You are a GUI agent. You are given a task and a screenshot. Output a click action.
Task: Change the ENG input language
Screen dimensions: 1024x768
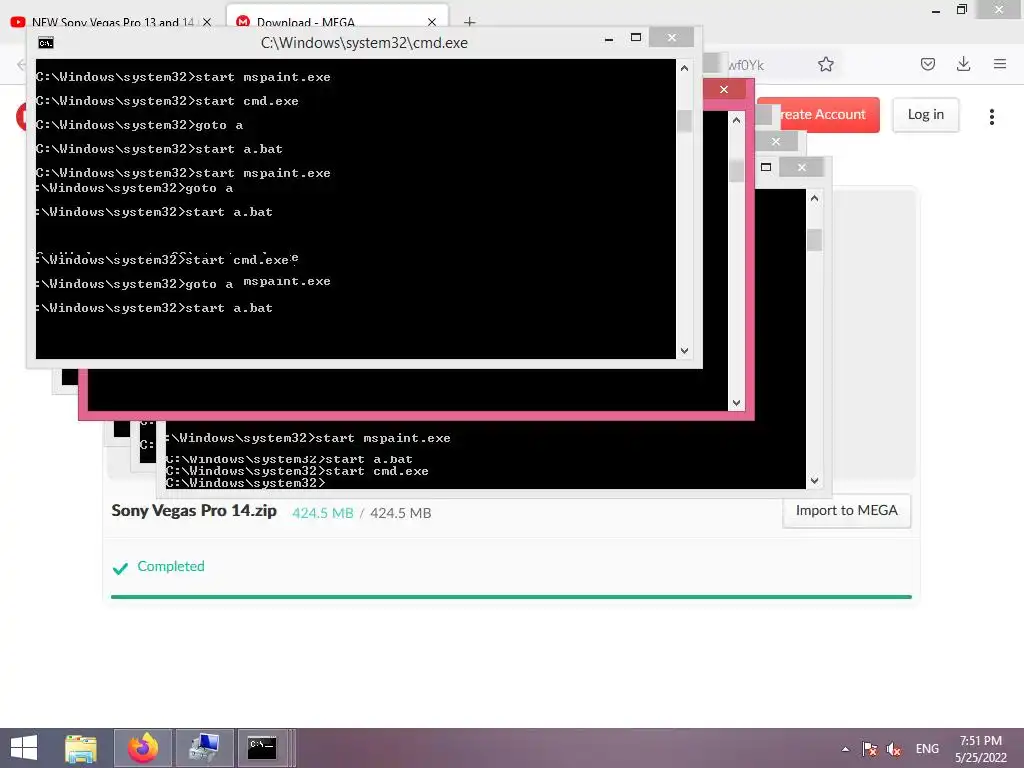pyautogui.click(x=927, y=749)
